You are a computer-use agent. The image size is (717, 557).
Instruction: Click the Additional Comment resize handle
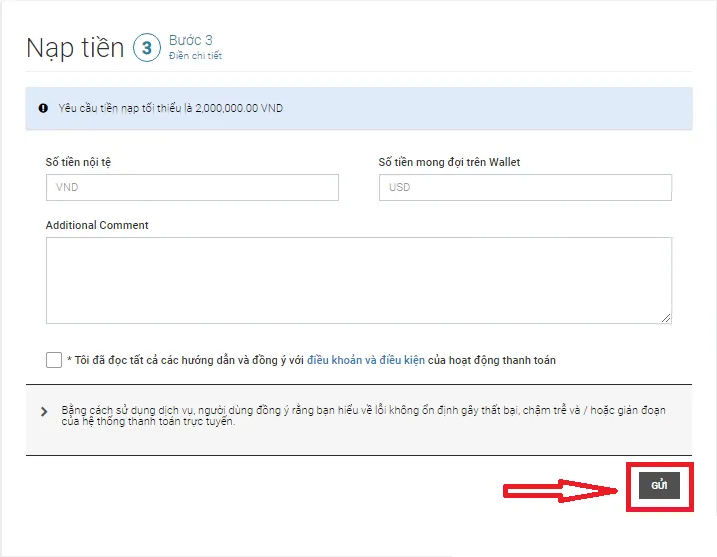point(666,318)
